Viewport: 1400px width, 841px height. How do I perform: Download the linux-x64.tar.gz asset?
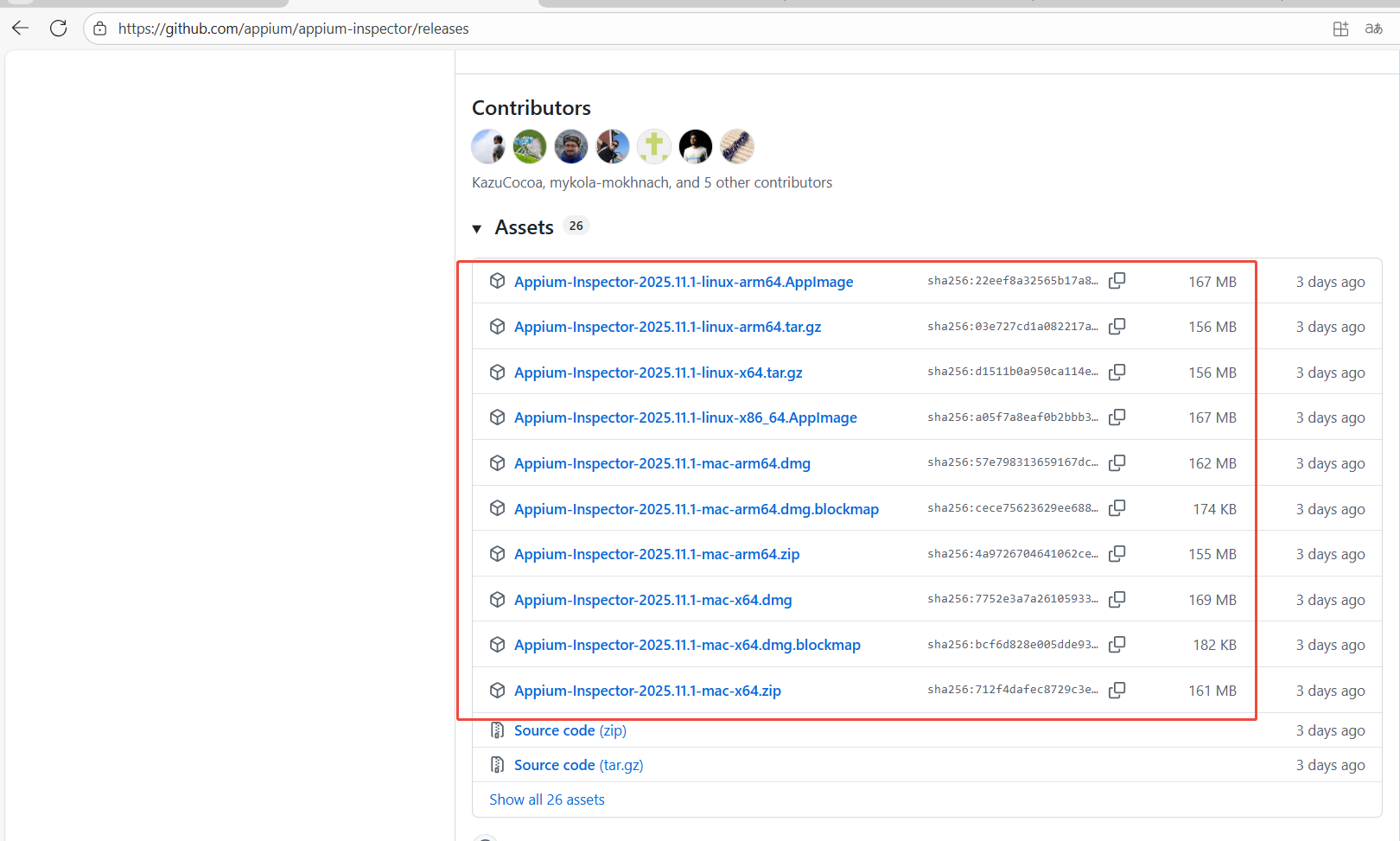pos(659,373)
